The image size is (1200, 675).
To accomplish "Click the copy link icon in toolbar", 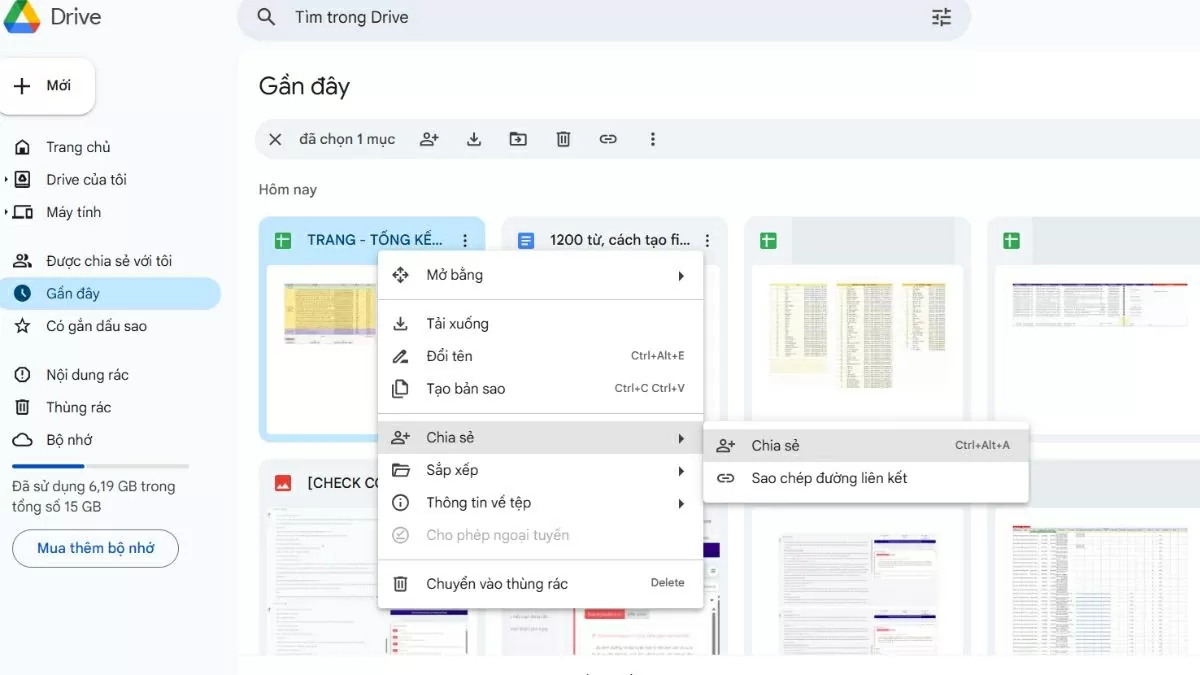I will 608,139.
